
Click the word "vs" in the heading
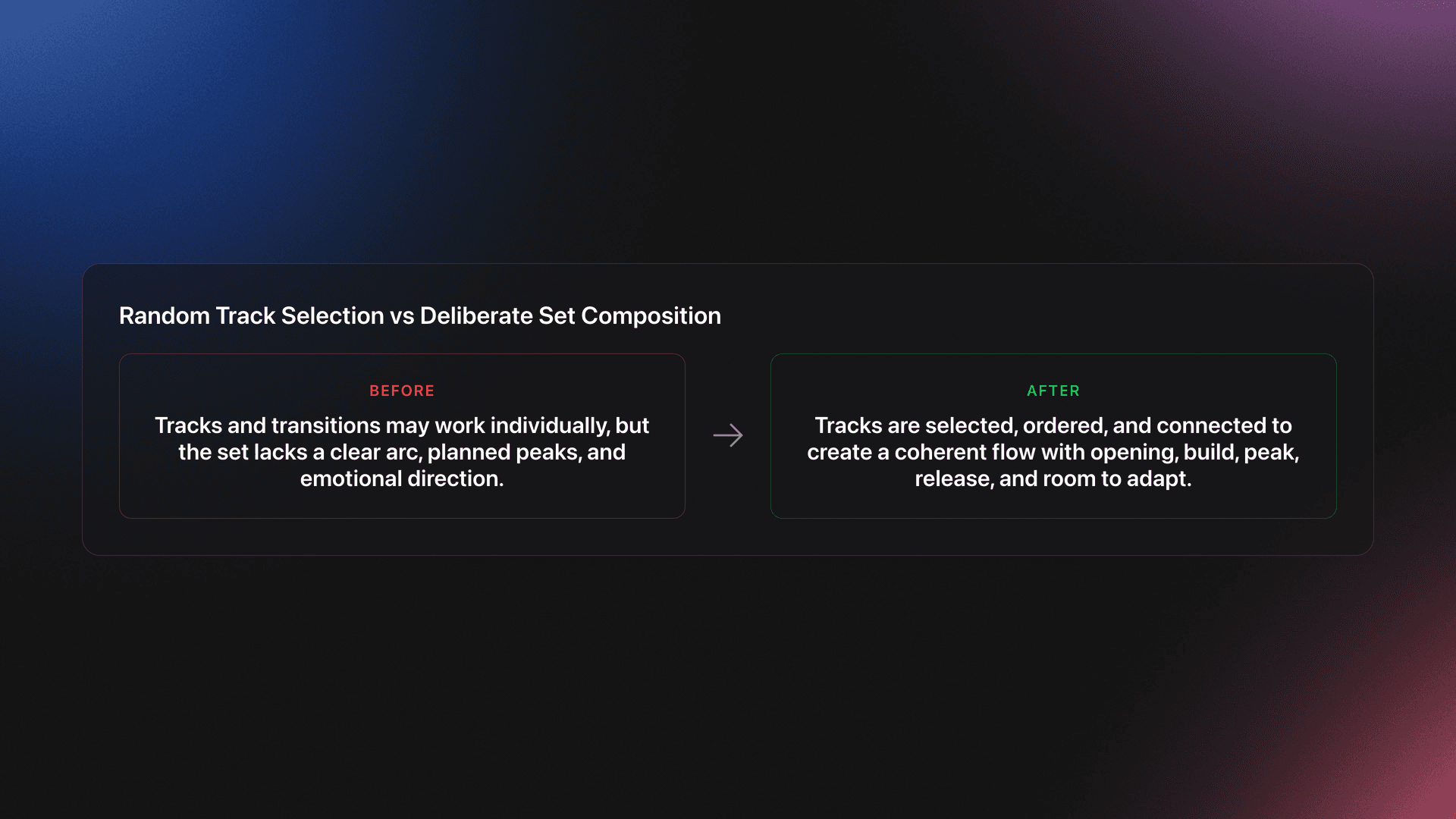point(402,315)
